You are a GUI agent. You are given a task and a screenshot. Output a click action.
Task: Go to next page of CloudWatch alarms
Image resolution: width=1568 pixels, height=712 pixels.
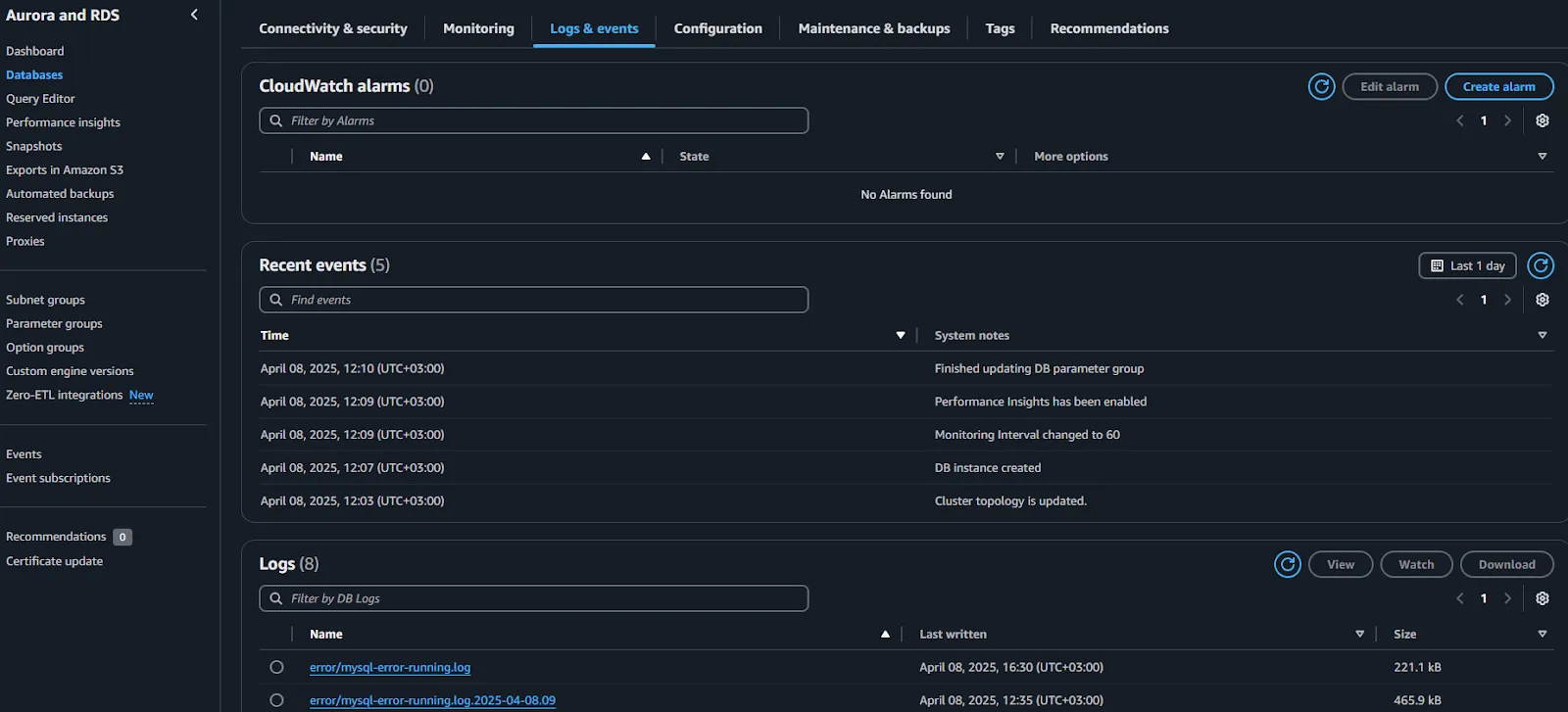click(1507, 120)
